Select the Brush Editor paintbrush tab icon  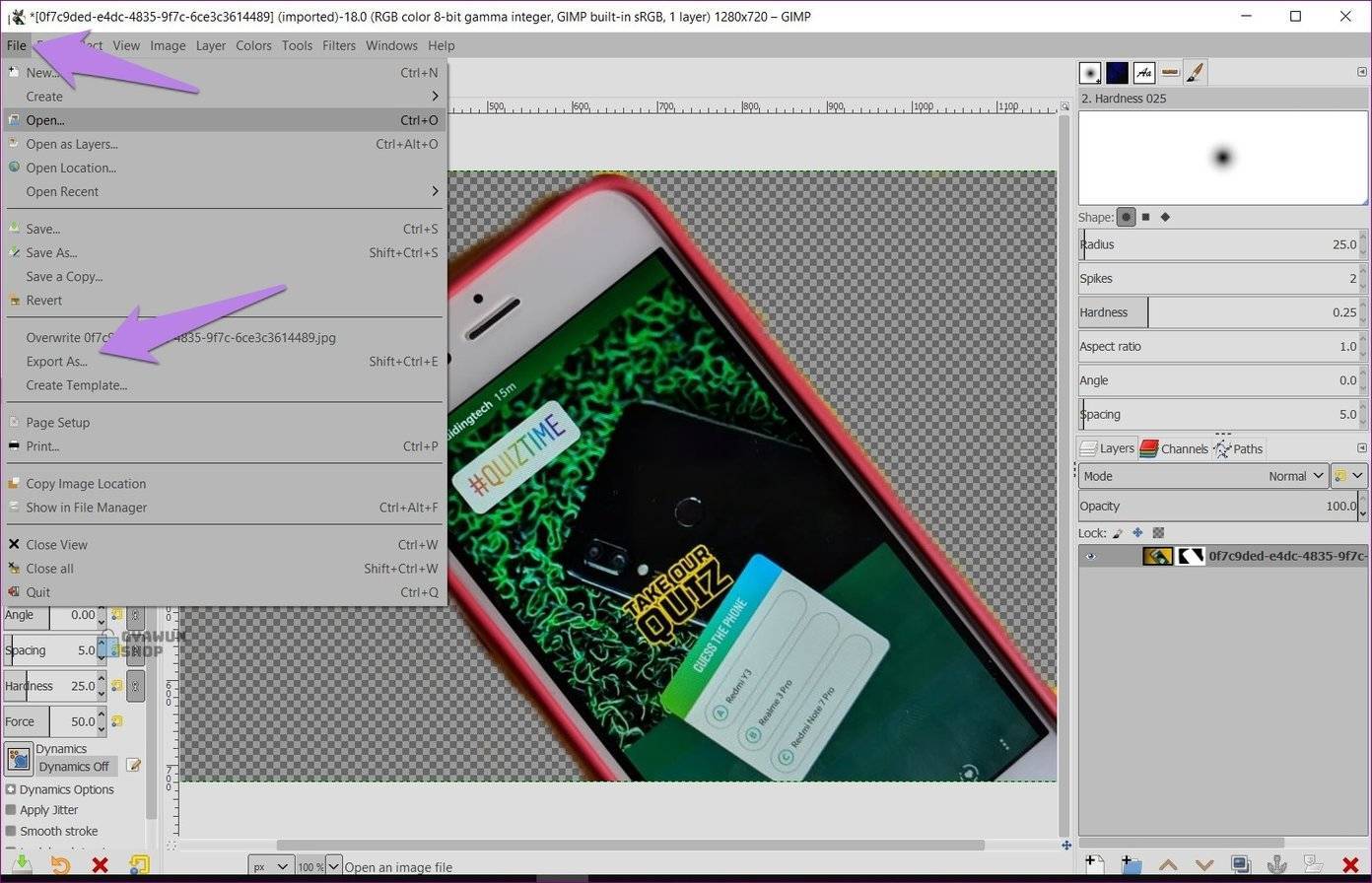(x=1195, y=72)
